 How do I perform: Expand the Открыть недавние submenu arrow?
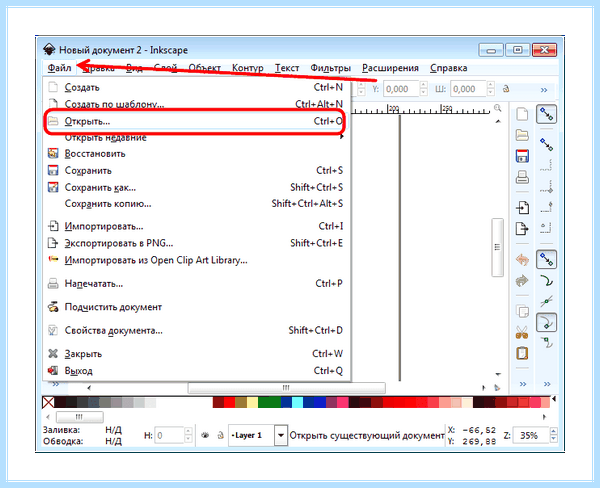click(342, 137)
